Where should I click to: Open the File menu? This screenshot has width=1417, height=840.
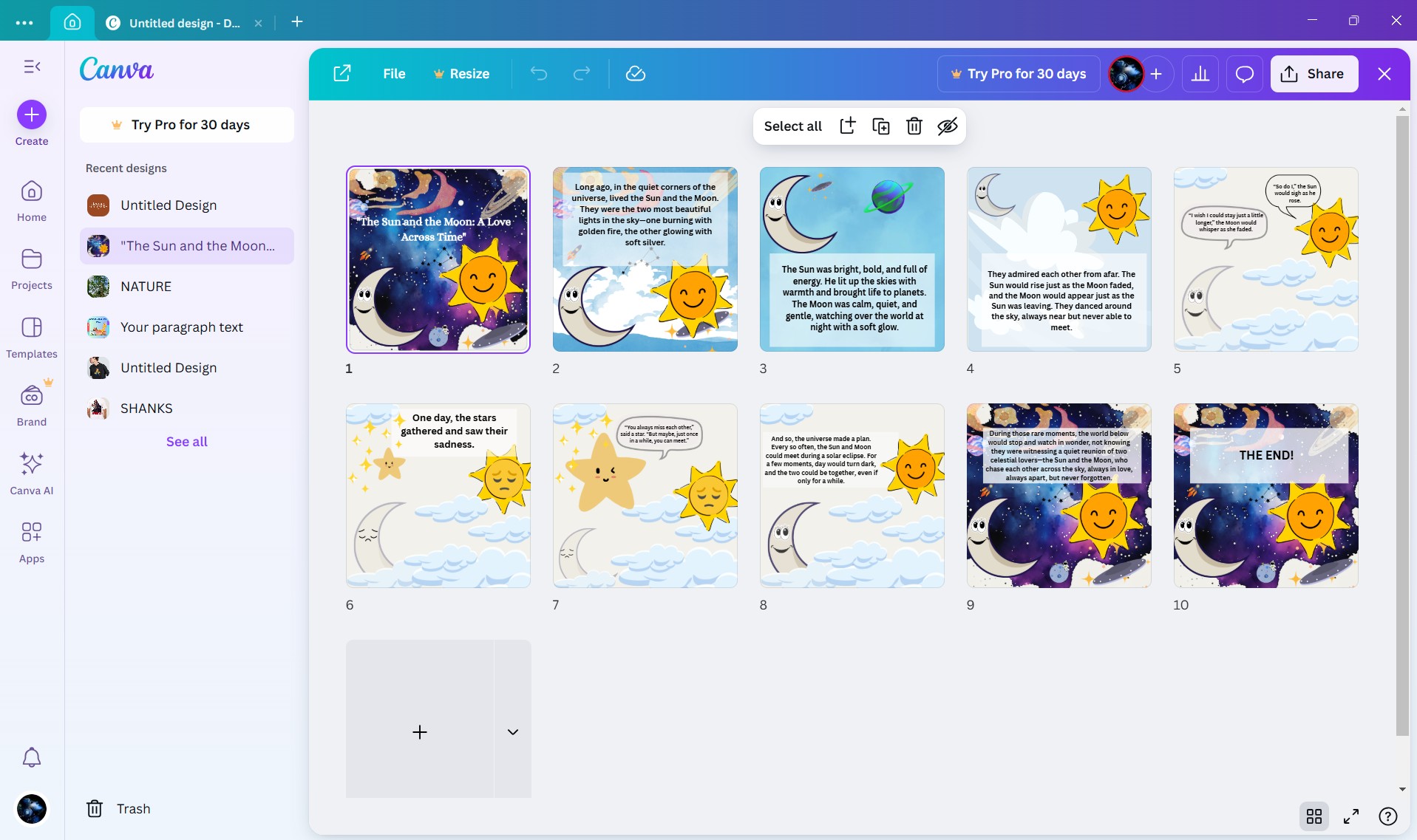pos(394,74)
